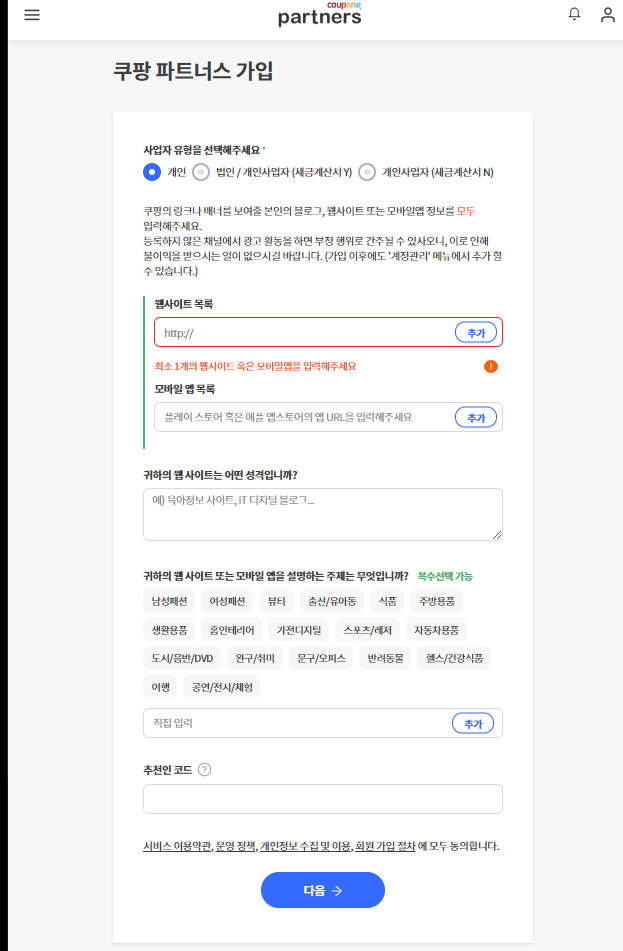Toggle the 여행 topic tag
Viewport: 623px width, 951px height.
(160, 687)
